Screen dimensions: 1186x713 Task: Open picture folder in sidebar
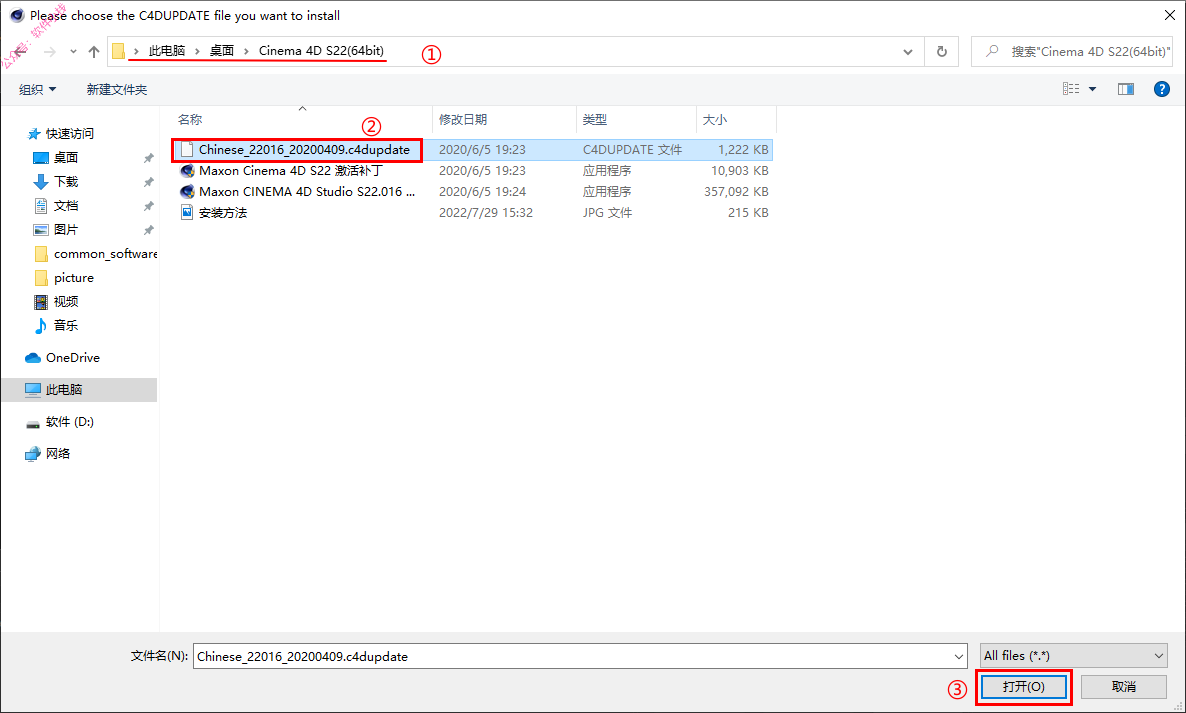click(x=73, y=278)
